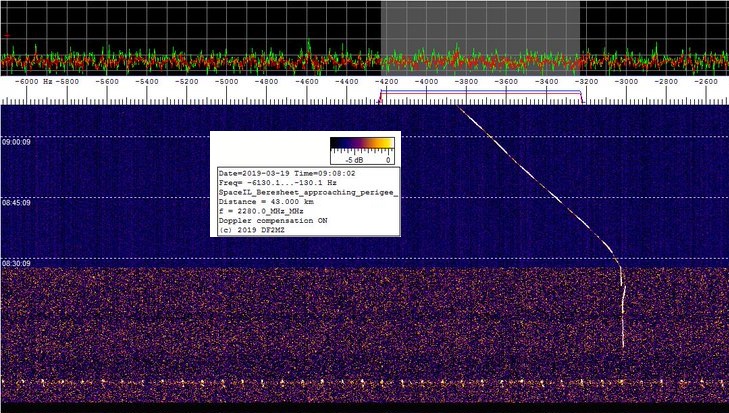
Task: Click the f = 2280.0_MHz_MHz line
Action: click(261, 211)
